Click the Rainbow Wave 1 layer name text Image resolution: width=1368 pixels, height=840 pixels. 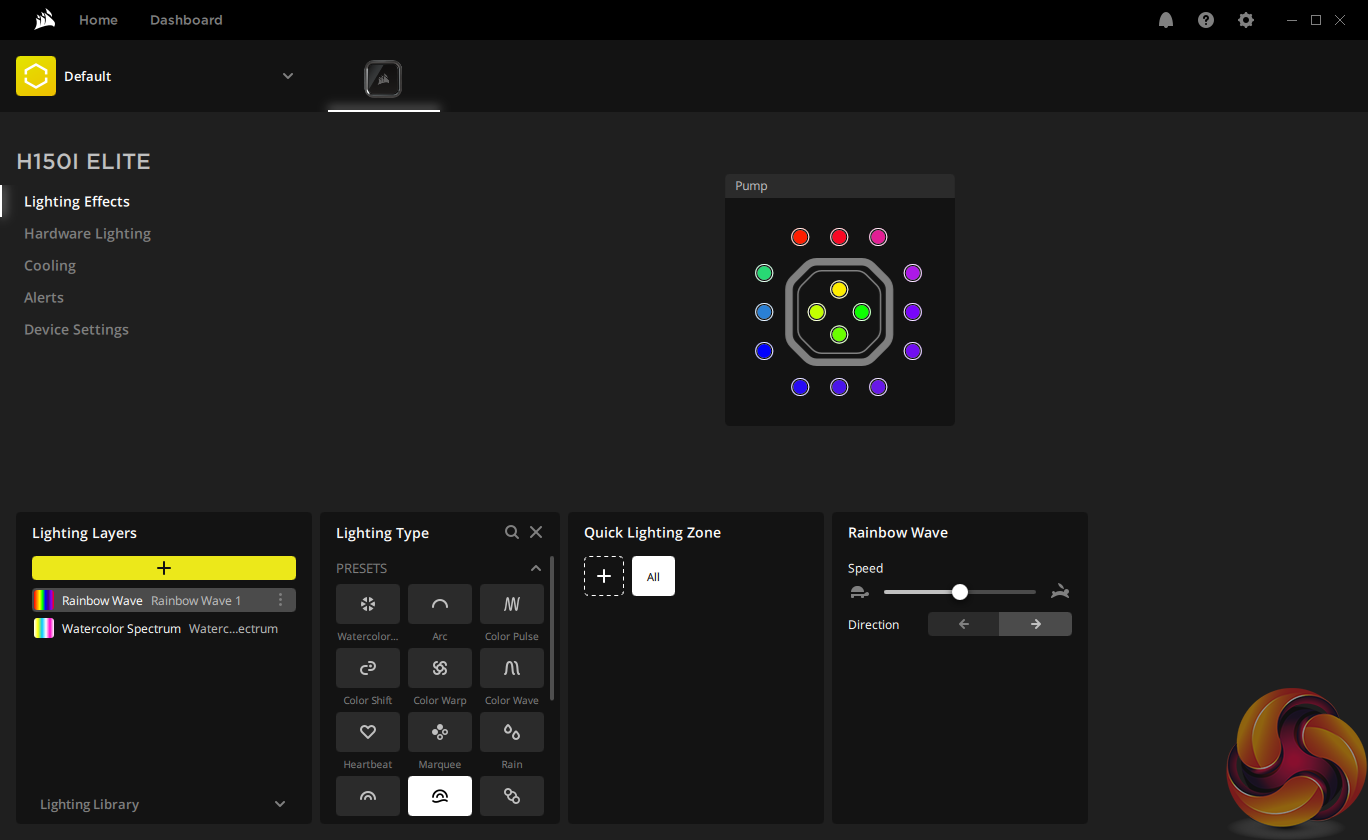pos(196,601)
